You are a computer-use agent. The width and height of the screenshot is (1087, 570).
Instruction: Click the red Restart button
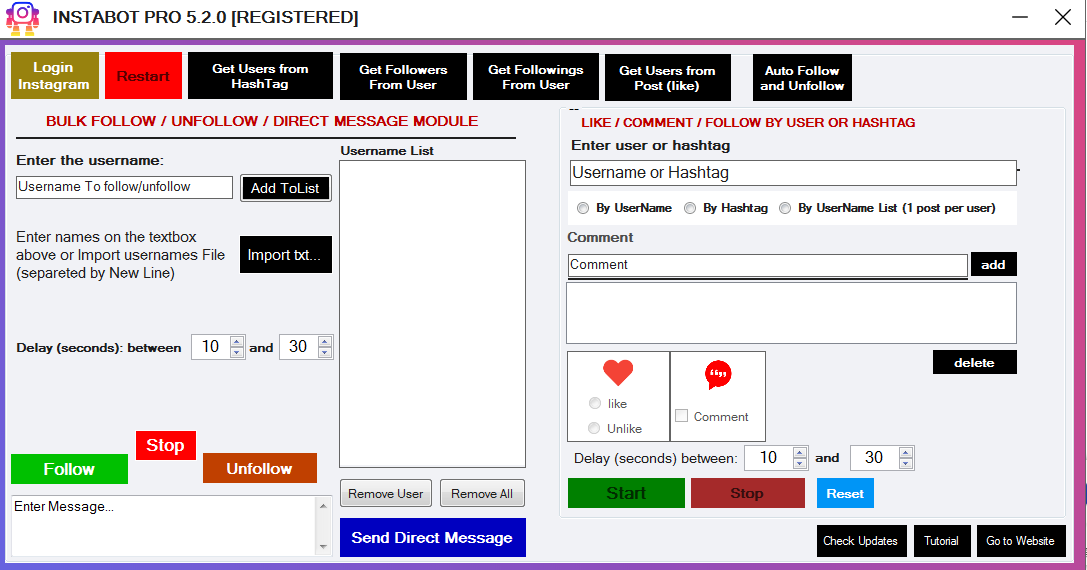[x=144, y=76]
